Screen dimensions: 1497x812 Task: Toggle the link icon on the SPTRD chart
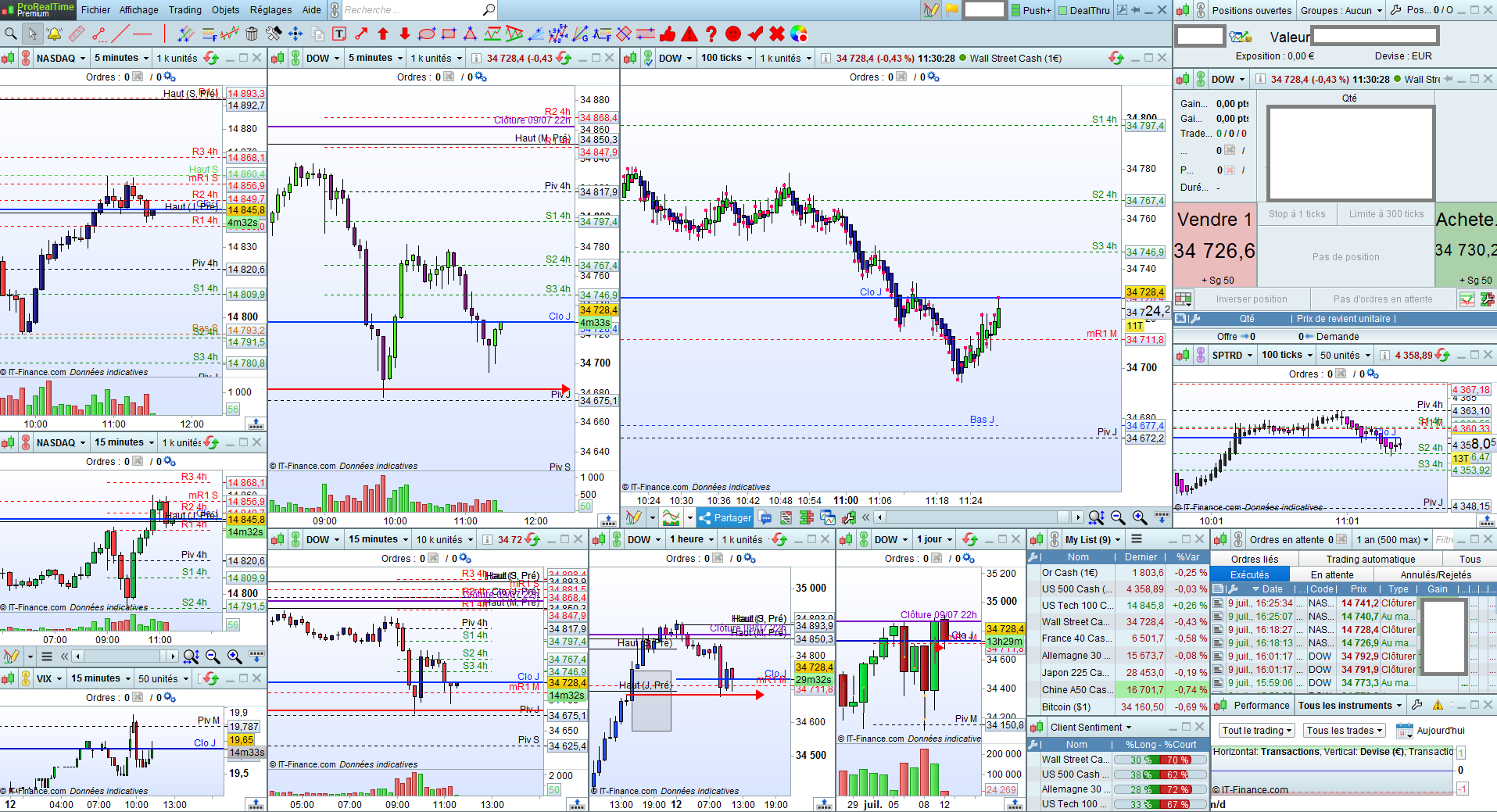1201,355
